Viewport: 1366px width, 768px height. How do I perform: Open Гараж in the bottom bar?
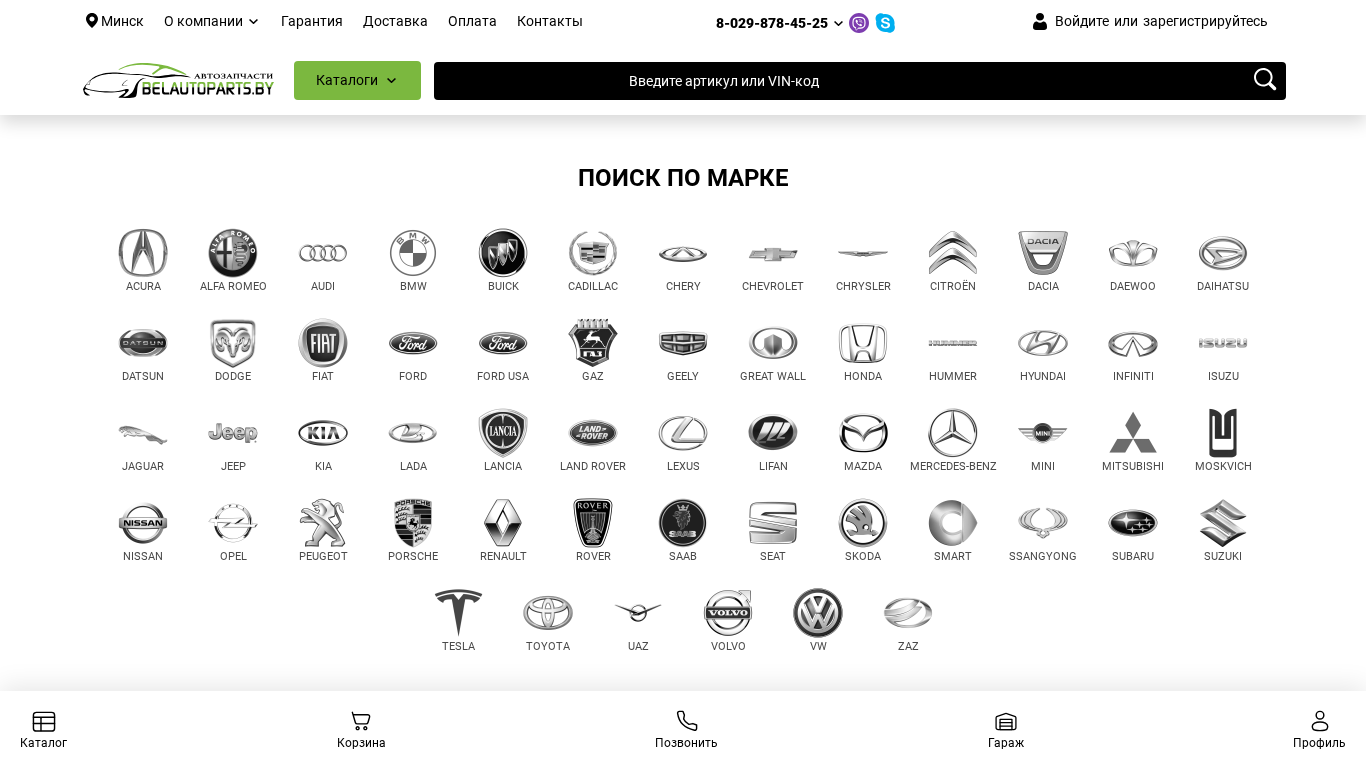click(x=1006, y=730)
